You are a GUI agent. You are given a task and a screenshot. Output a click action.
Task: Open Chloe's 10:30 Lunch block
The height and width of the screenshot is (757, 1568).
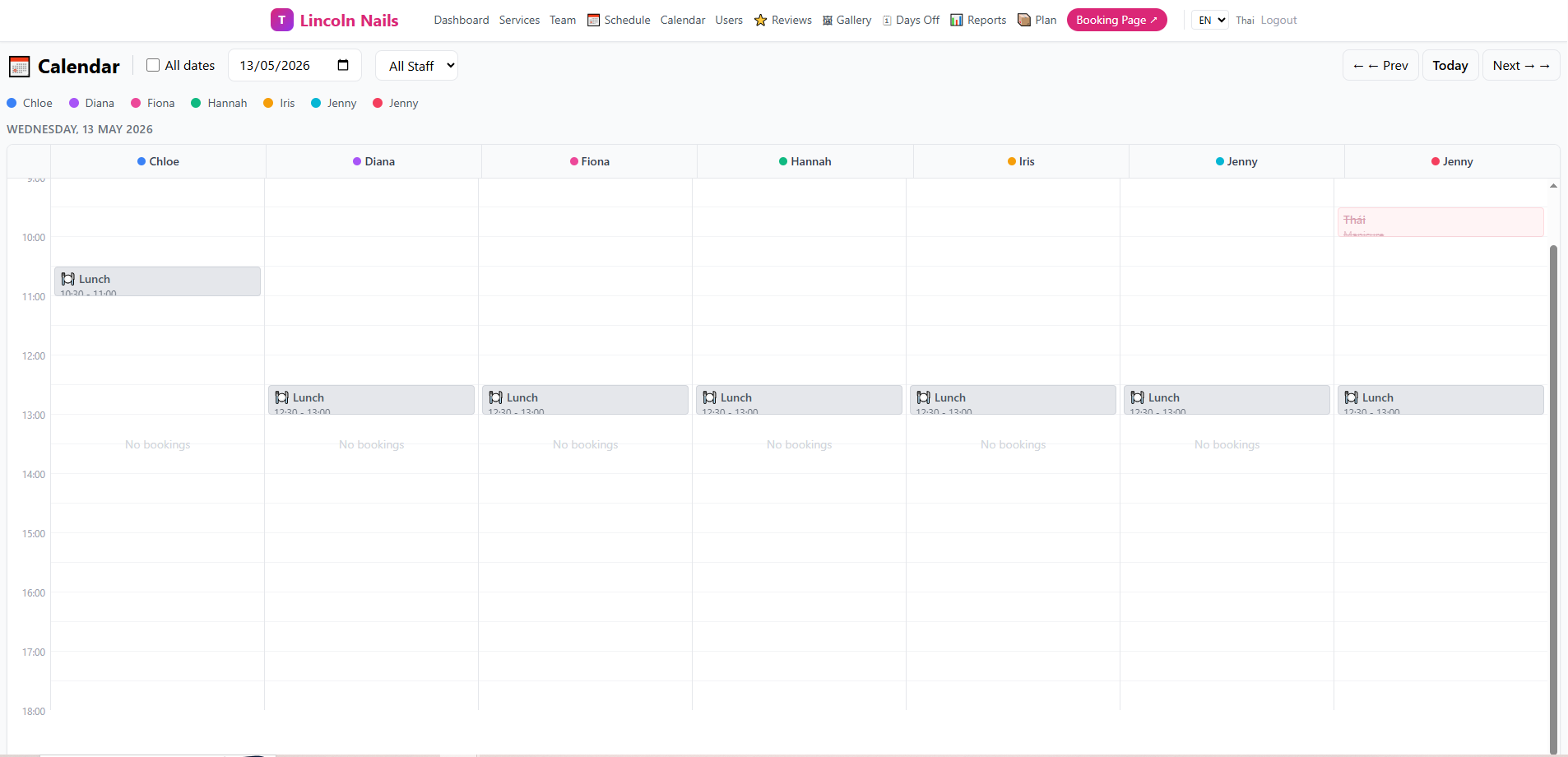point(157,281)
